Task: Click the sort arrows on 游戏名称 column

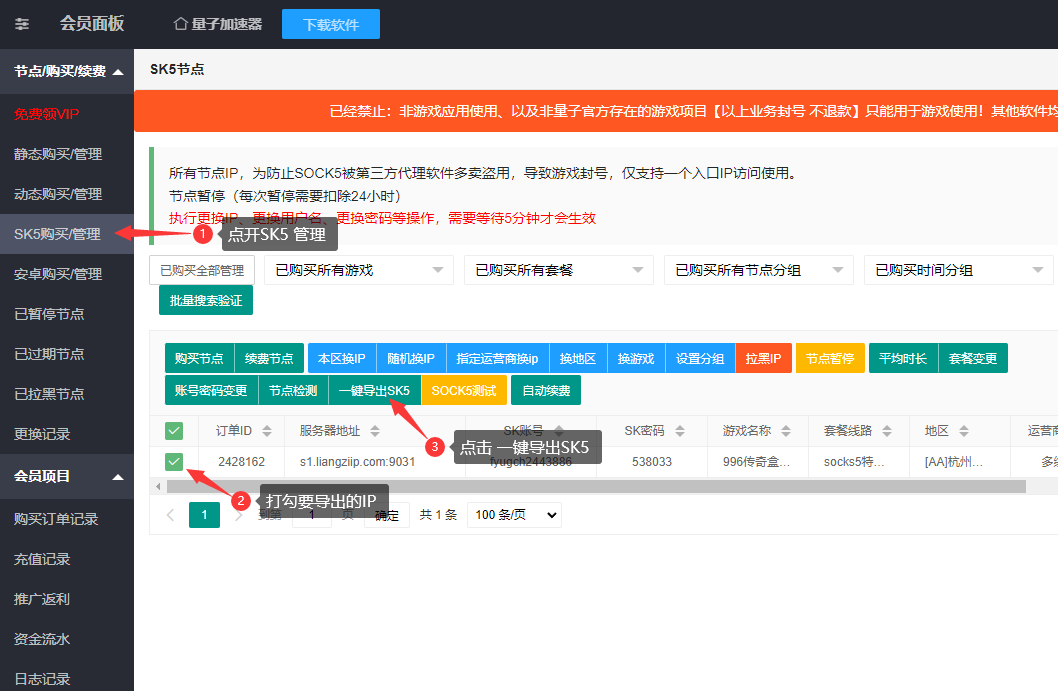Action: click(x=785, y=431)
